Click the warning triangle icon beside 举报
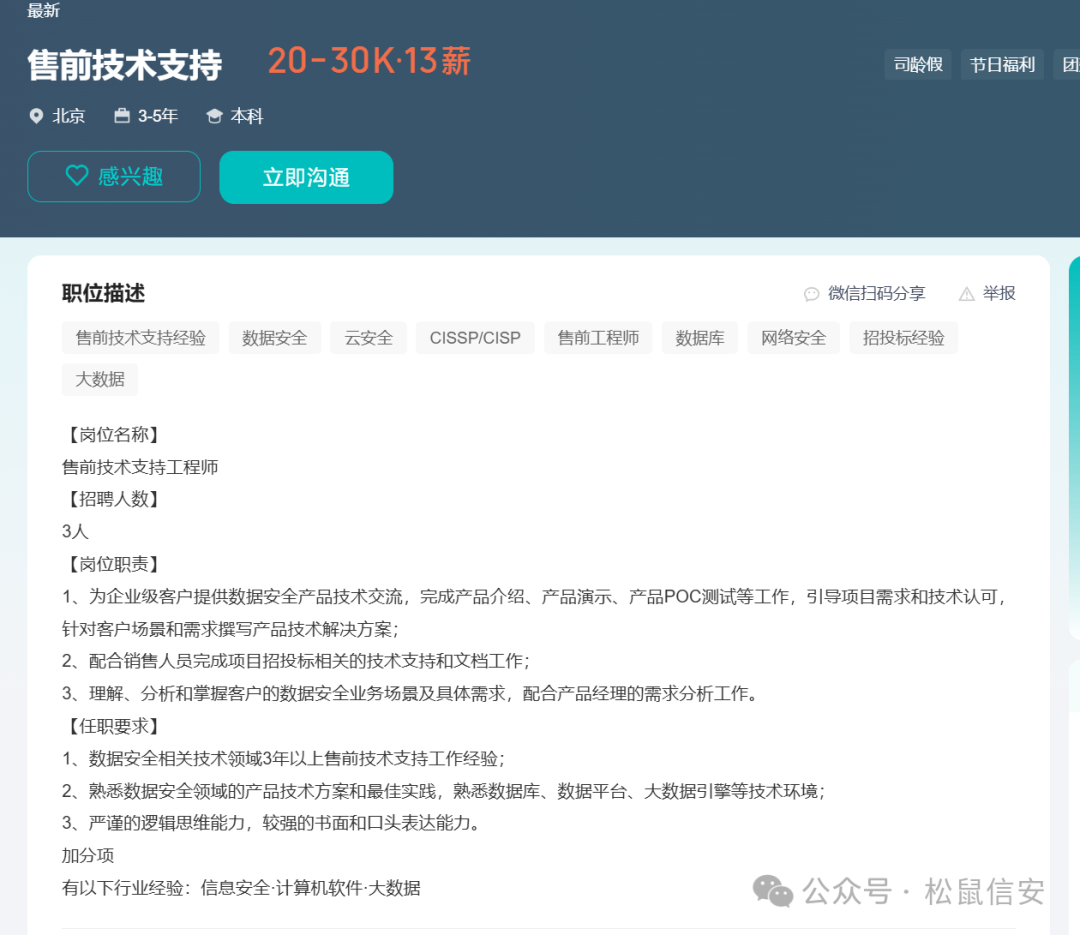This screenshot has height=935, width=1080. click(x=966, y=293)
